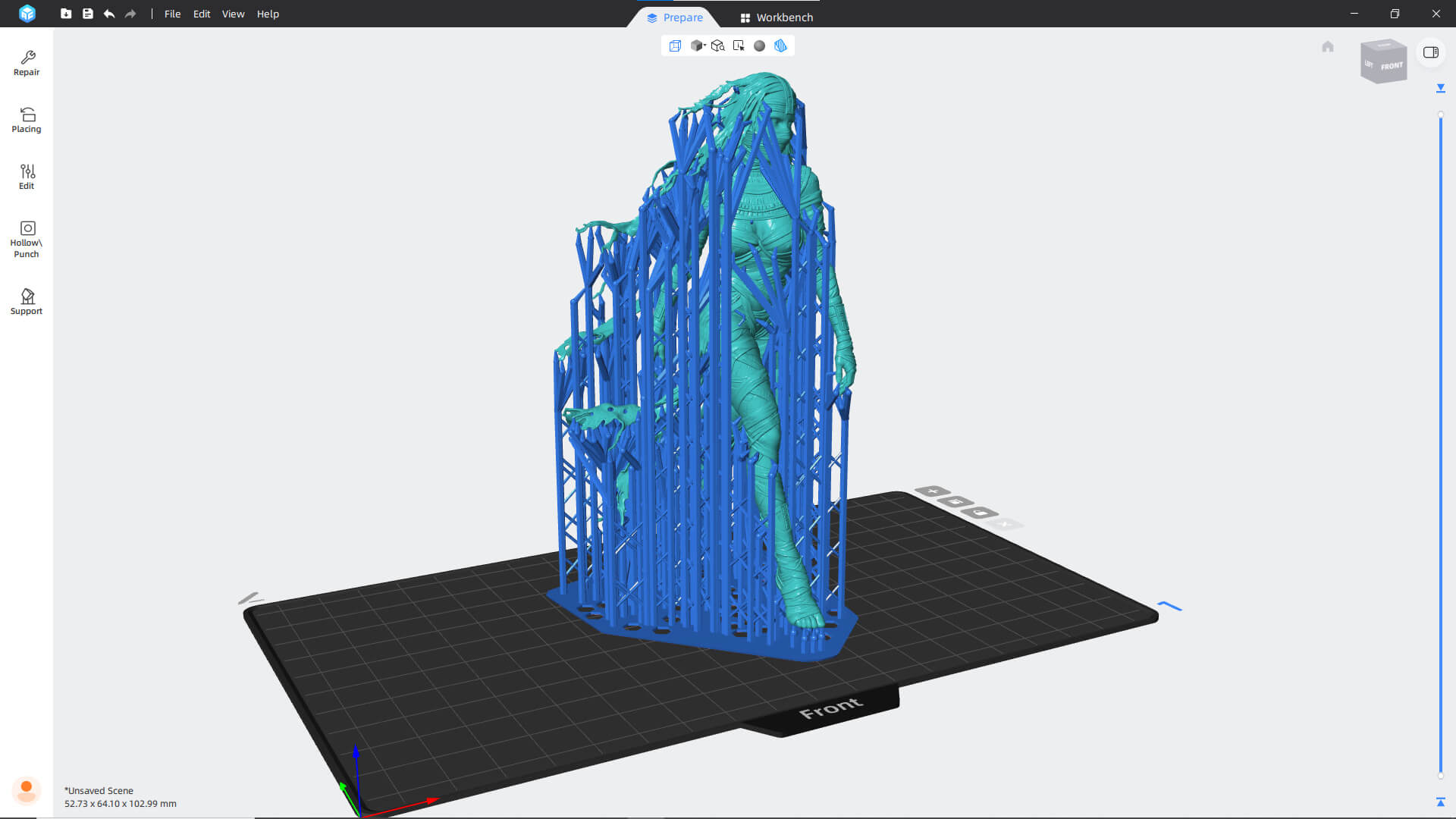
Task: Reset camera with the home icon
Action: click(x=1328, y=47)
